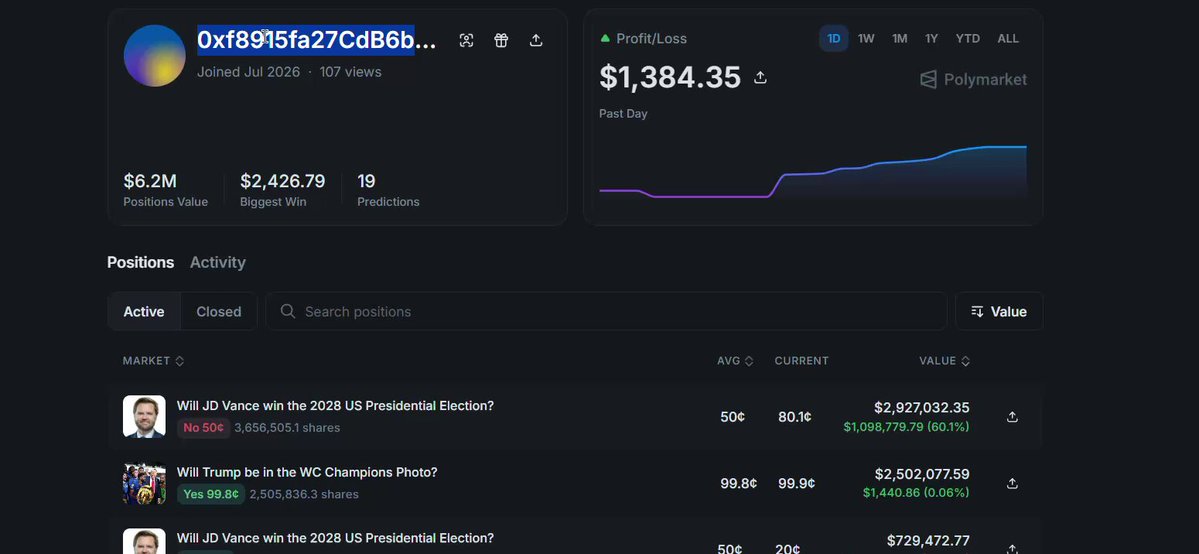Image resolution: width=1199 pixels, height=554 pixels.
Task: Click the $6.2M Positions Value stat
Action: (x=165, y=190)
